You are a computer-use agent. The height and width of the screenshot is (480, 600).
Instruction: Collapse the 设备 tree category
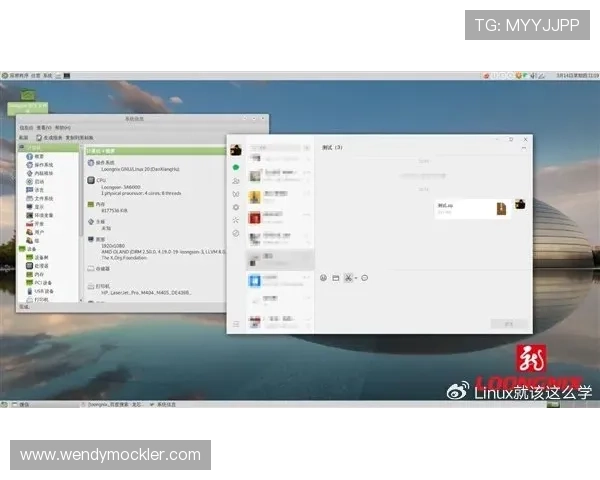point(21,248)
